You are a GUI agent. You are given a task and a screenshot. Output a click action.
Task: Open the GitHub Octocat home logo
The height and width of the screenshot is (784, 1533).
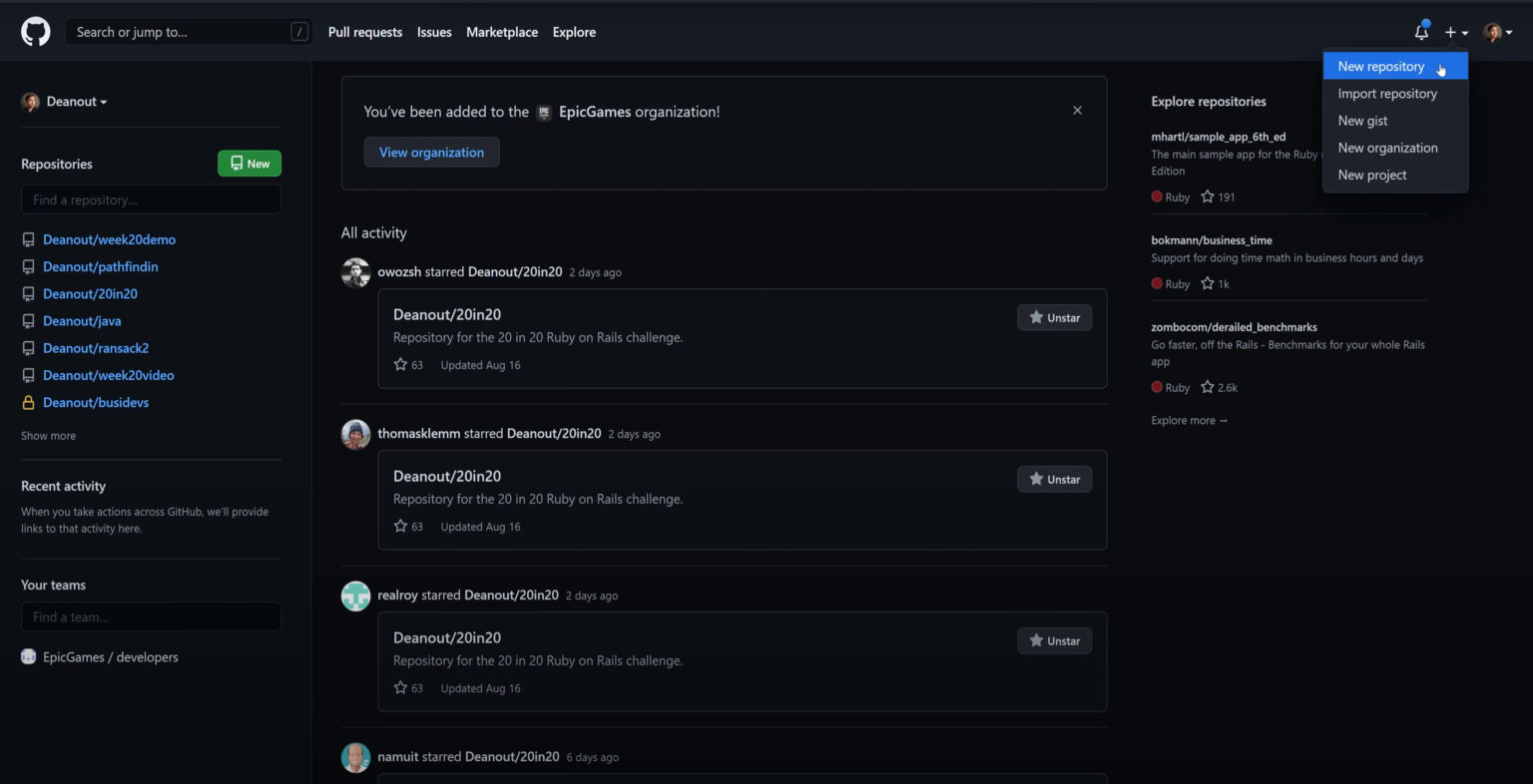pos(36,32)
